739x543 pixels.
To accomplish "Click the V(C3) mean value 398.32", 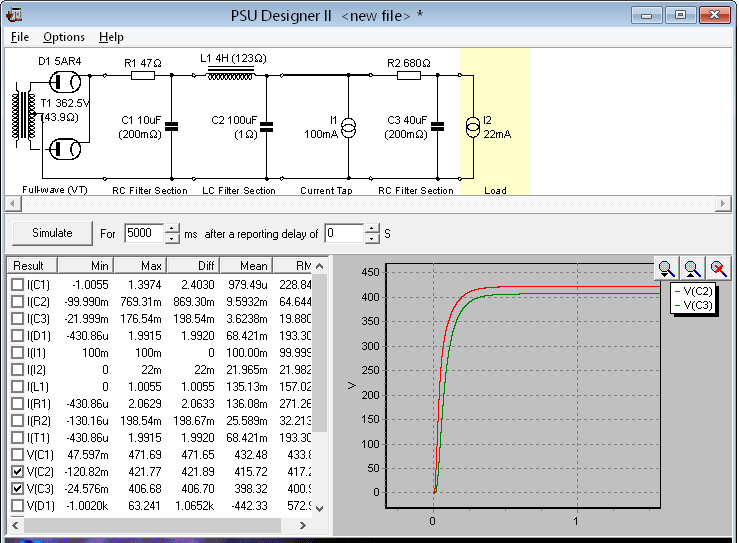I will [x=251, y=489].
